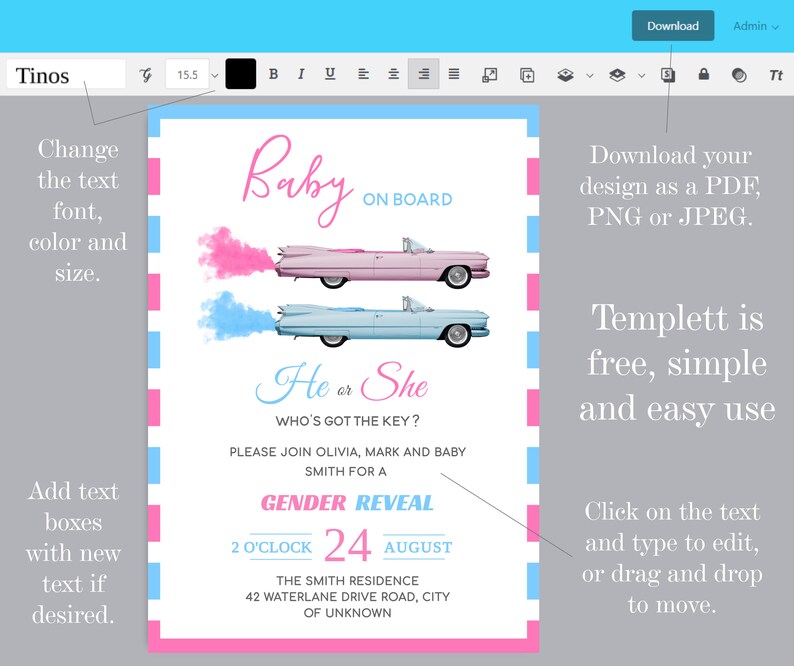This screenshot has height=666, width=794.
Task: Click the bring forward layer icon
Action: tap(565, 75)
